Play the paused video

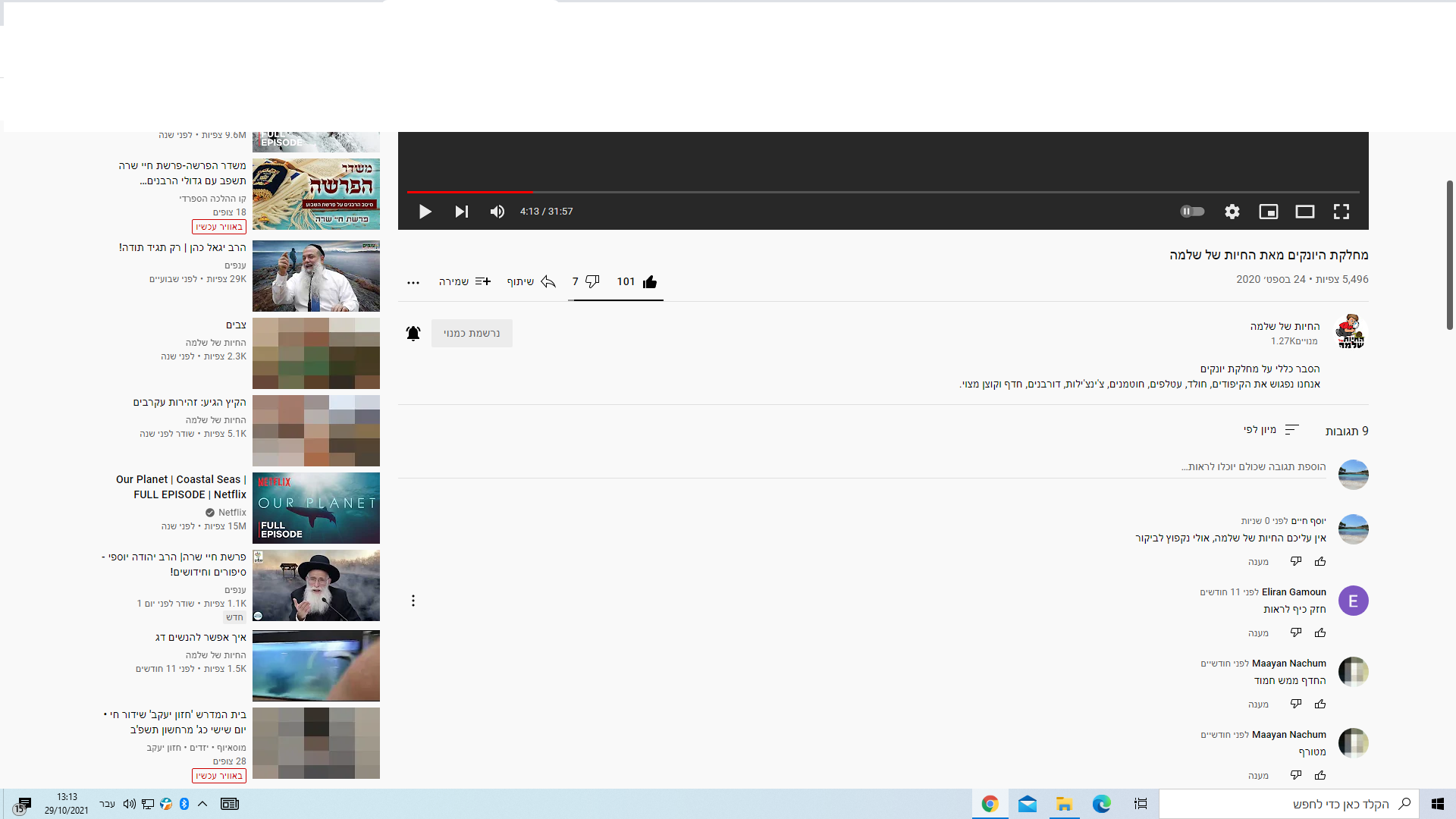(425, 212)
